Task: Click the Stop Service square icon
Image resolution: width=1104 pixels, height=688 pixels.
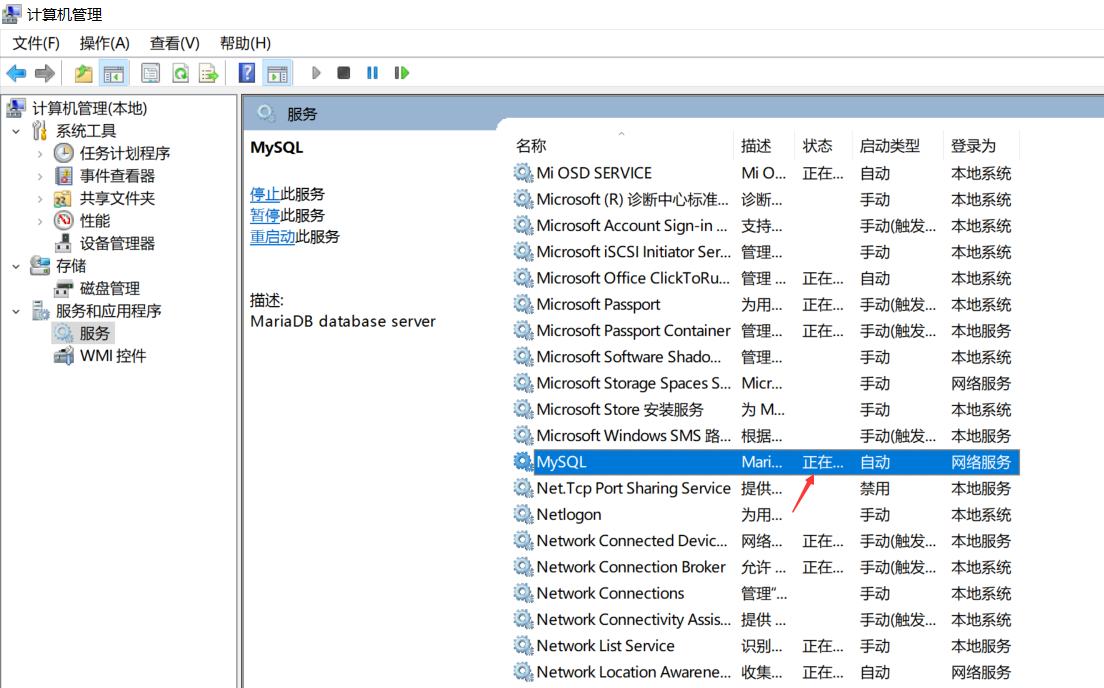Action: tap(344, 73)
